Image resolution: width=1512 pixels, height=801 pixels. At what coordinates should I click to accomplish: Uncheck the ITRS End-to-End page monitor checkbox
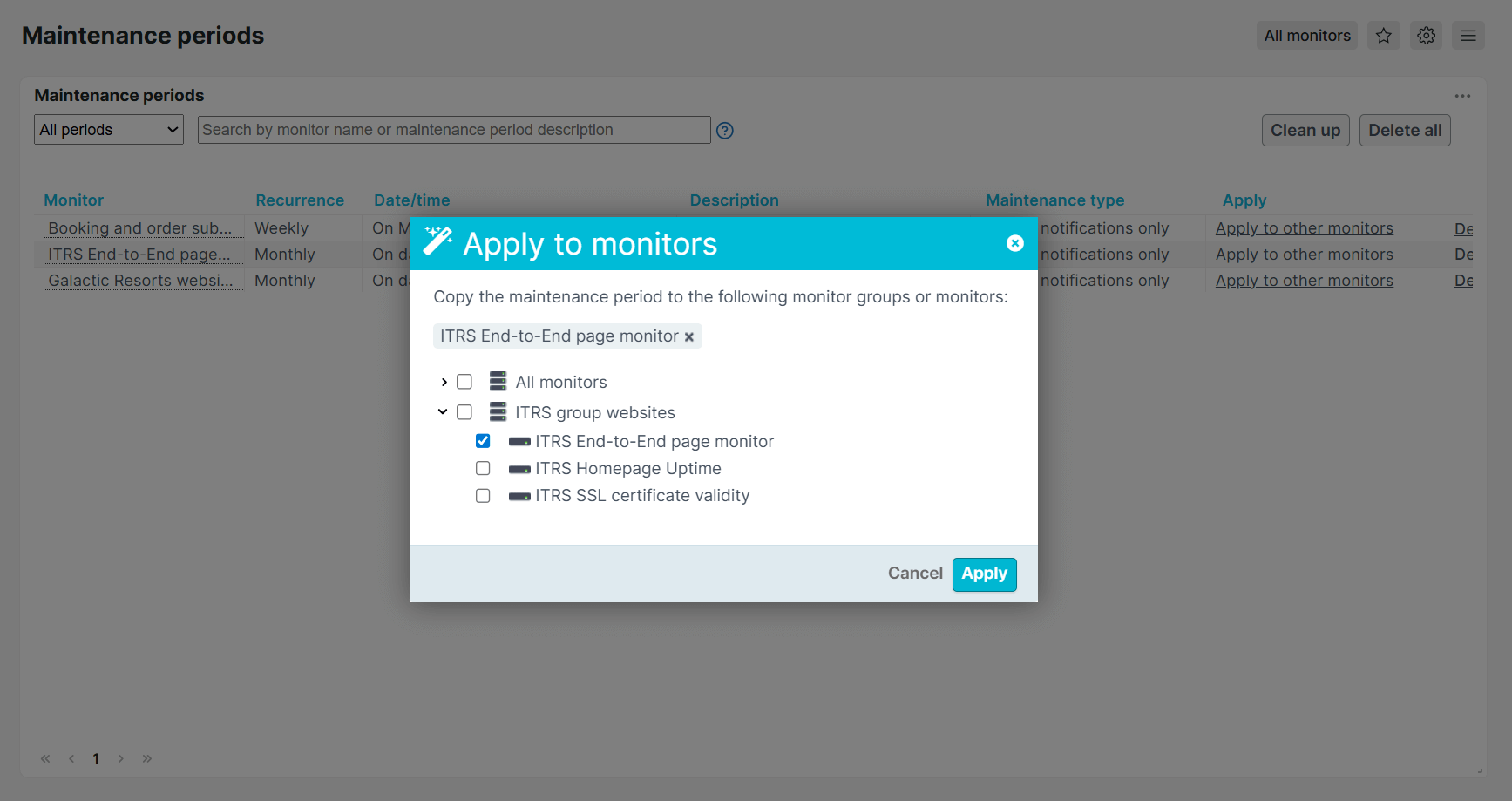[x=483, y=441]
